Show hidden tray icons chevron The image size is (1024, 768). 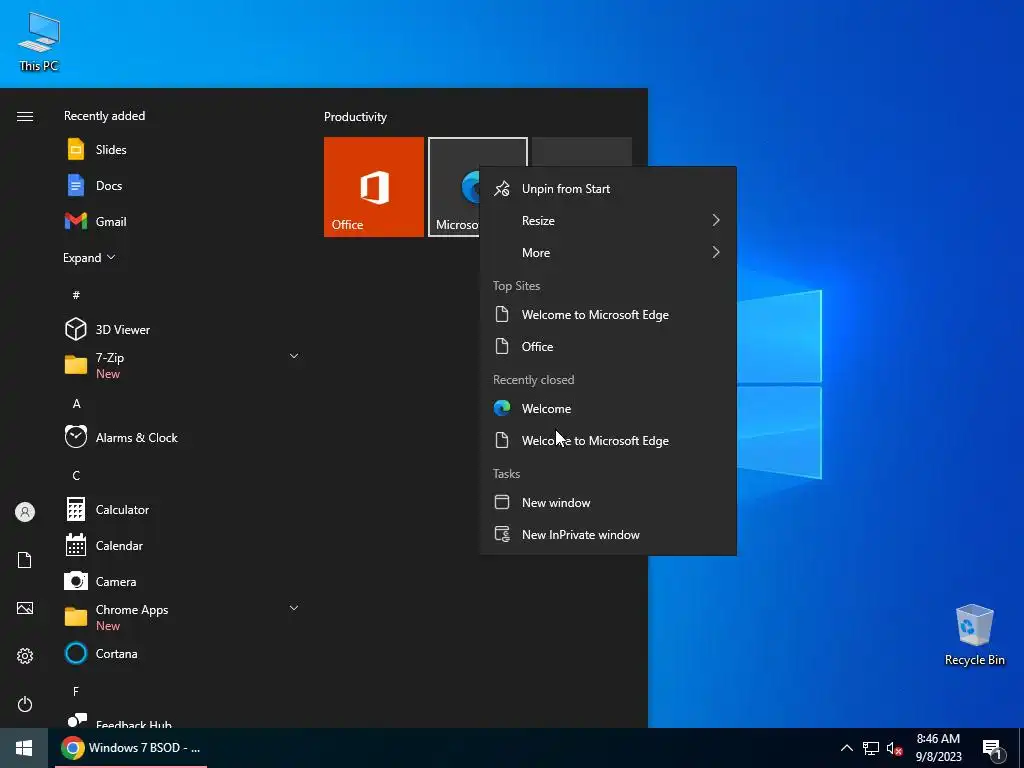click(846, 748)
